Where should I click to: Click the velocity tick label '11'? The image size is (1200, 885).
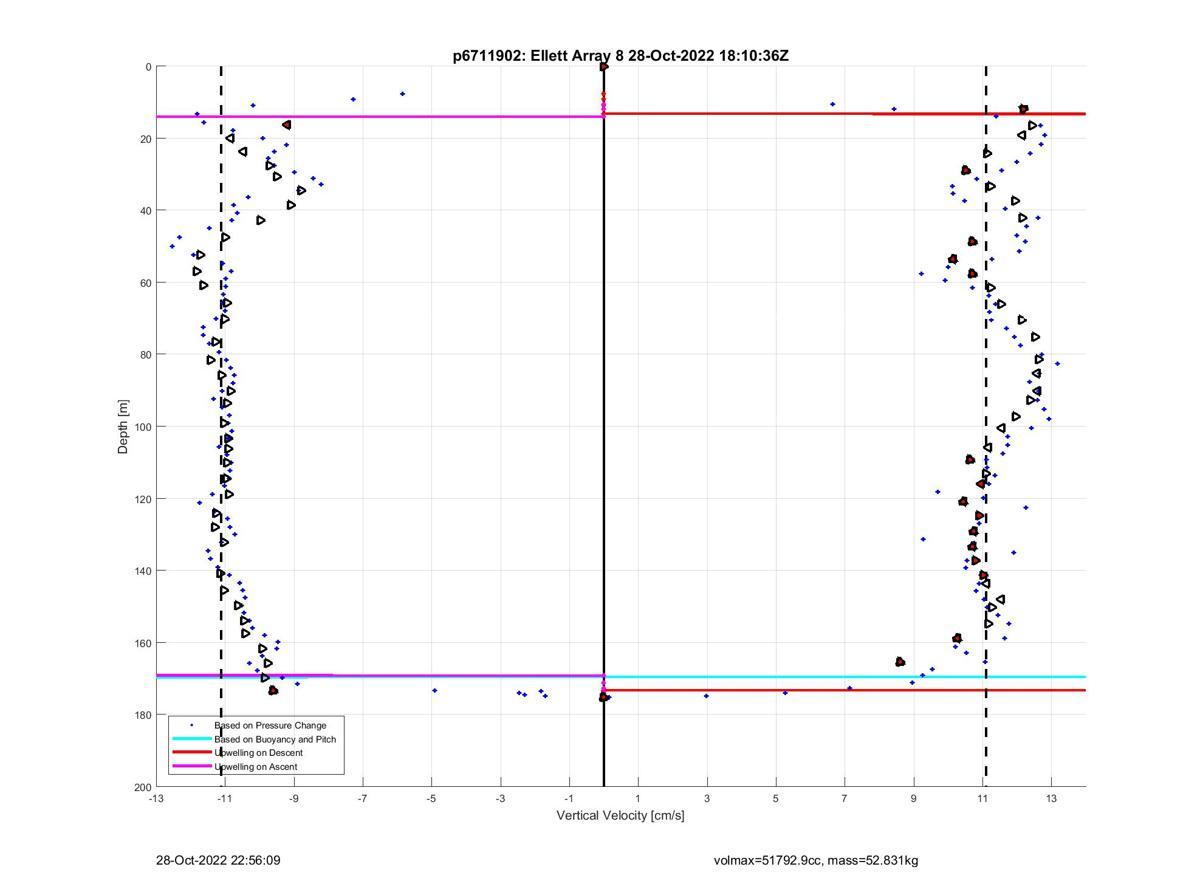pos(983,799)
